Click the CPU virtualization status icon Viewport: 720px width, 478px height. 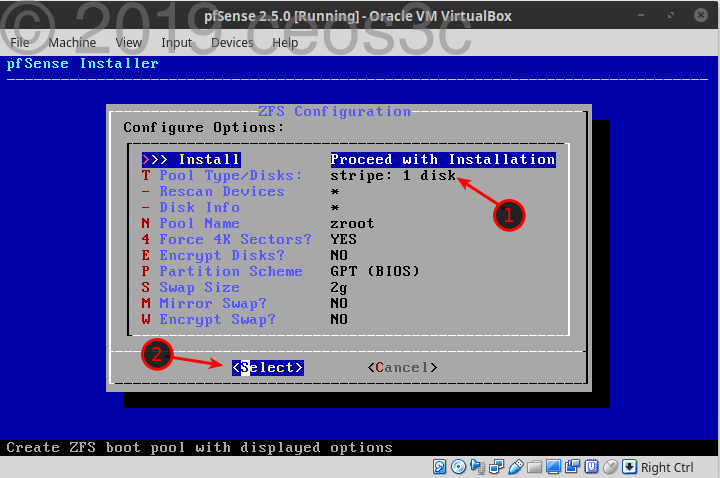[x=591, y=467]
